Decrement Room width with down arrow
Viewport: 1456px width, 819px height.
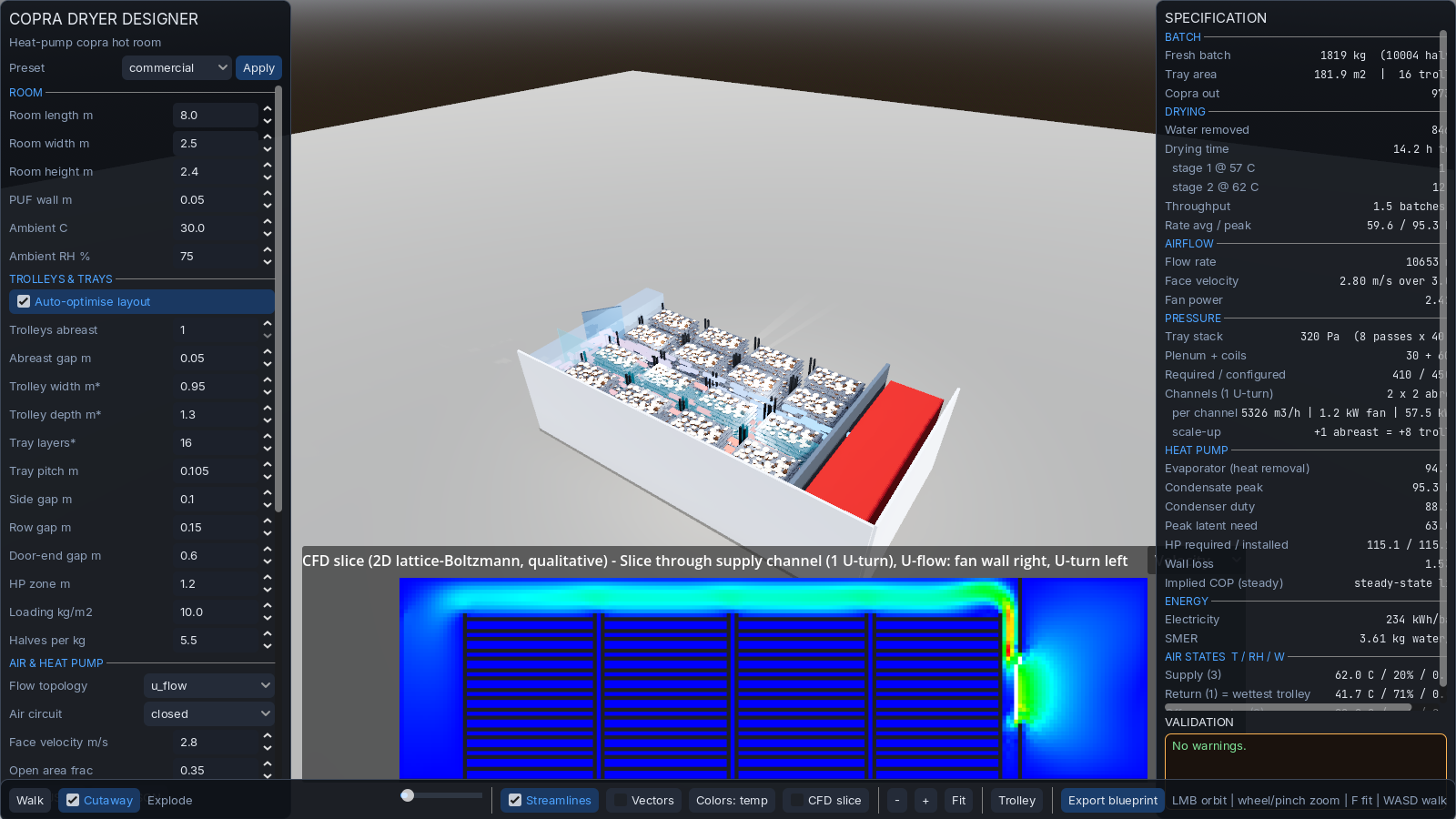pos(268,149)
